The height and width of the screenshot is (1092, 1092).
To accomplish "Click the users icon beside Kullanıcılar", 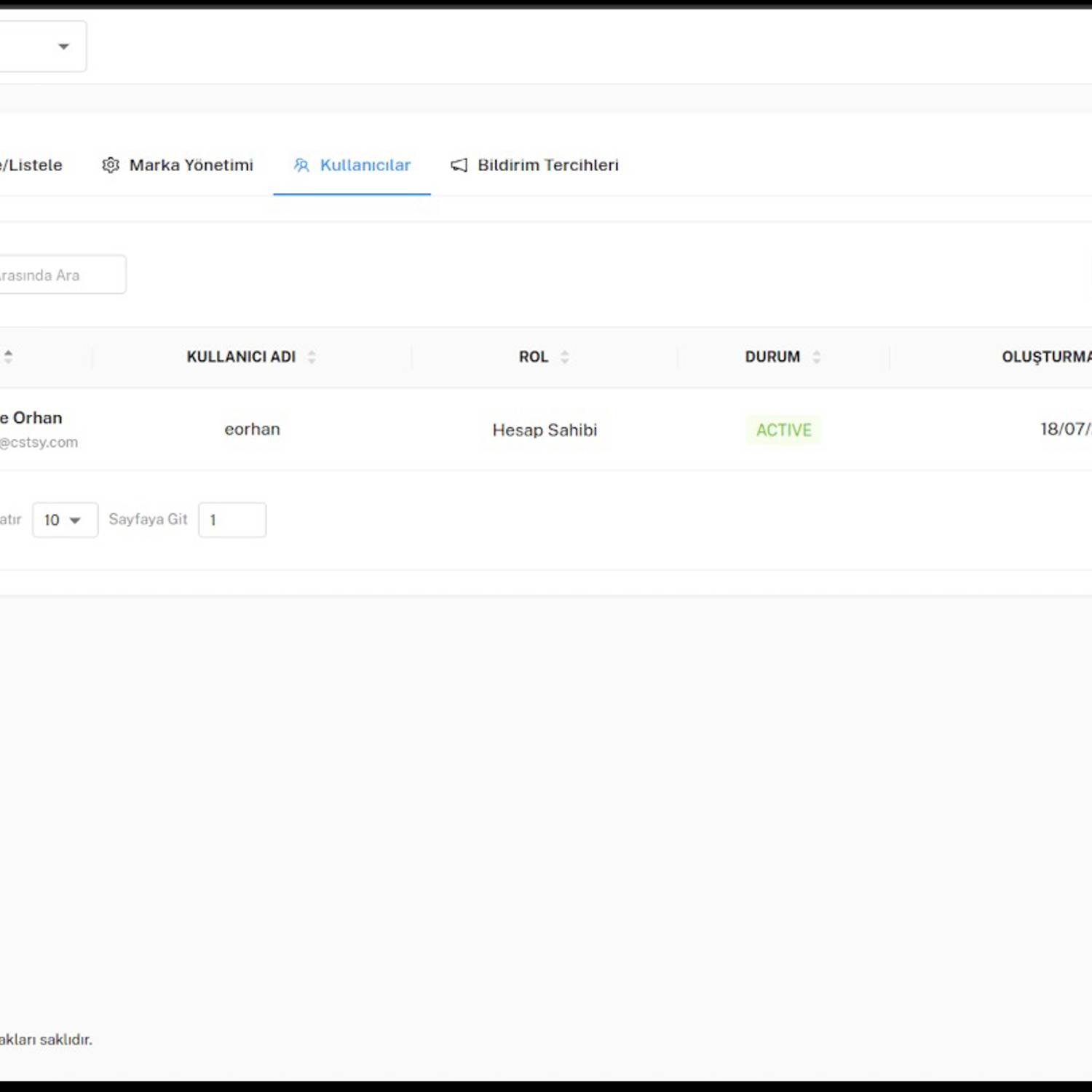I will [301, 165].
